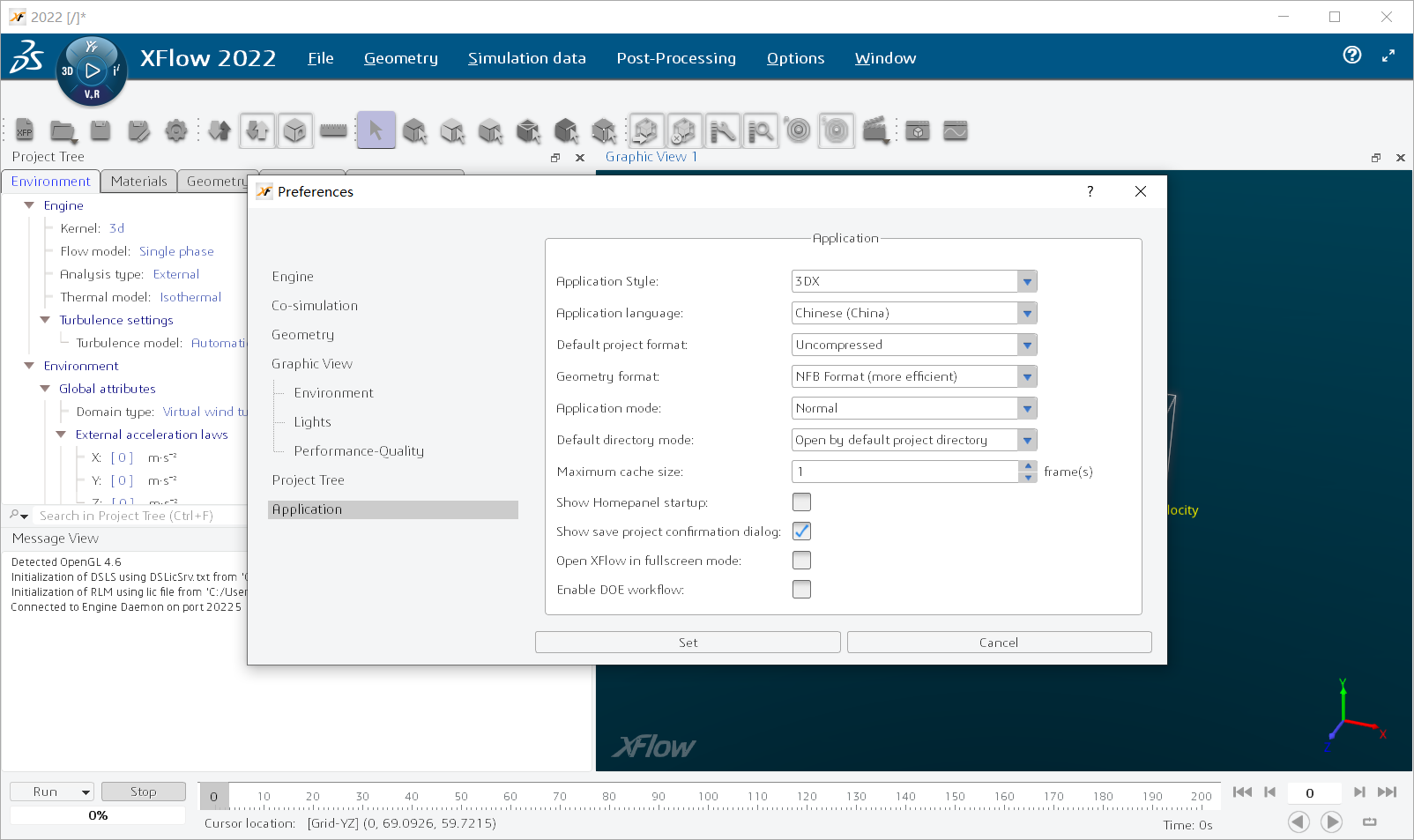Step to previous frame

pos(1269,792)
